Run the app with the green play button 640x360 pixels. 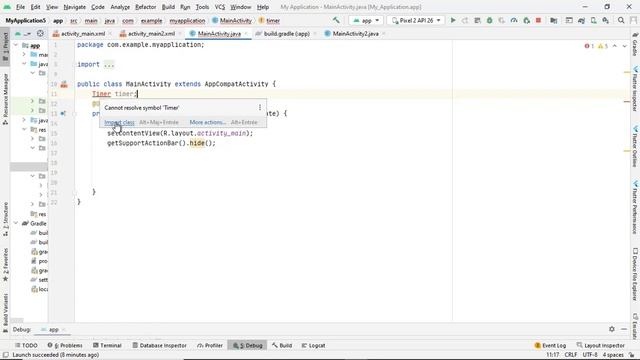pyautogui.click(x=453, y=20)
